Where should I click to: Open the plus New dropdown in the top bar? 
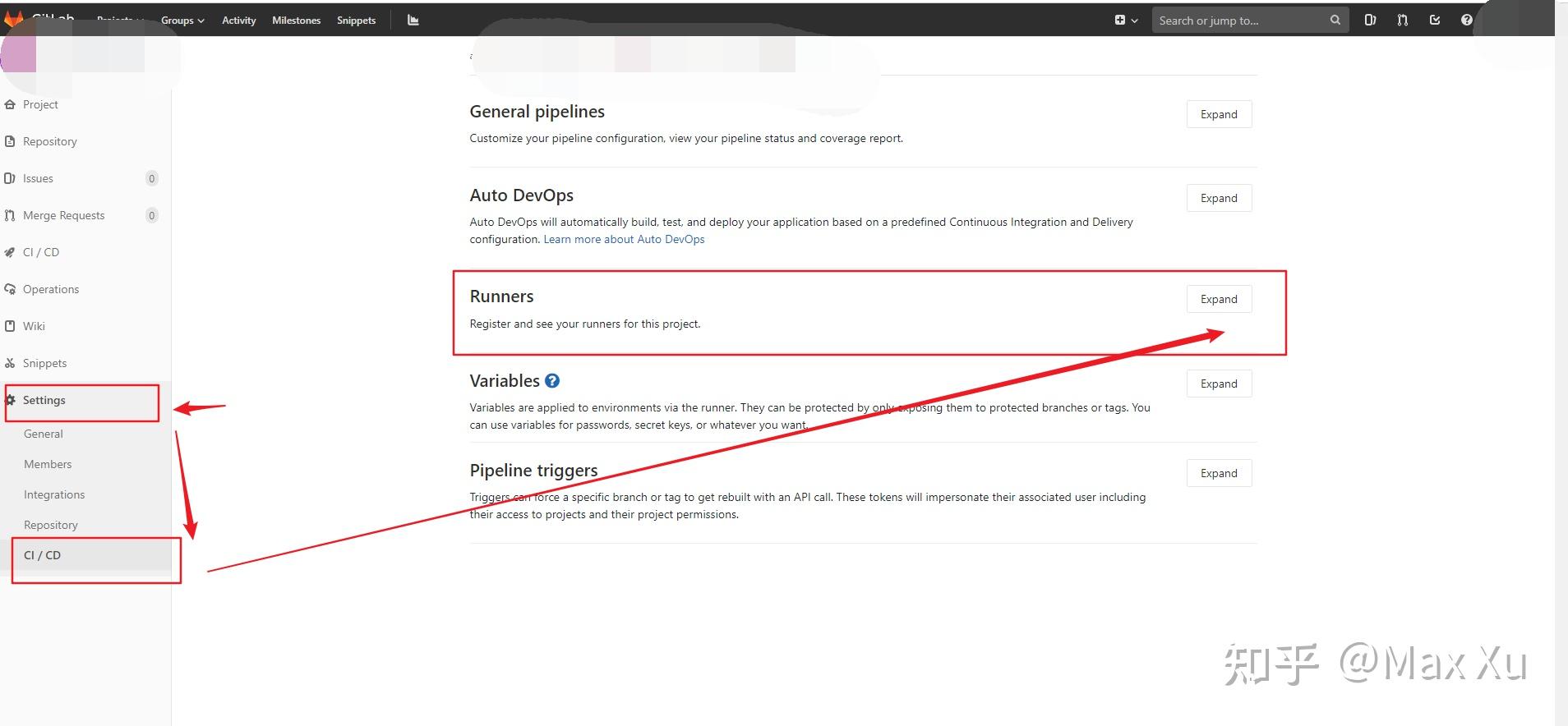(1126, 21)
